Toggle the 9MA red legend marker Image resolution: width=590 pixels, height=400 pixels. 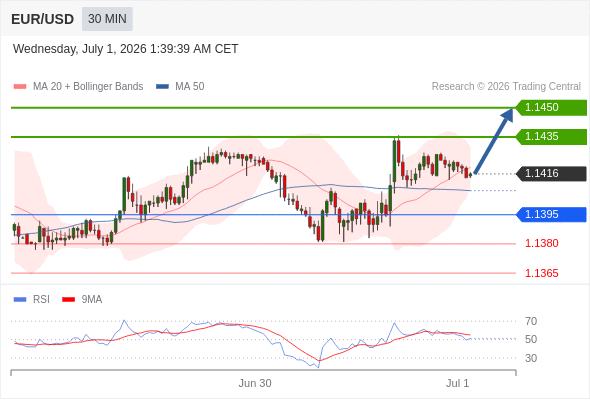pos(68,300)
